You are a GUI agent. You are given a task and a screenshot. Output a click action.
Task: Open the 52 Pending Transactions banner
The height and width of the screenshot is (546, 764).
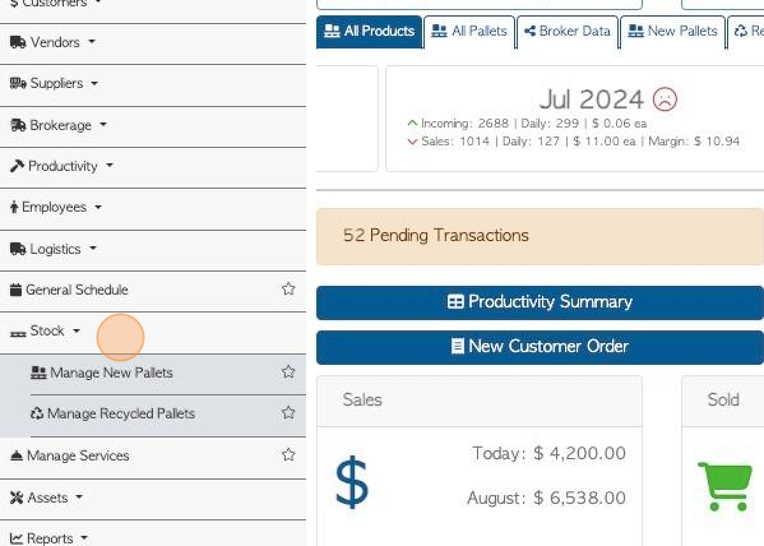pyautogui.click(x=540, y=236)
